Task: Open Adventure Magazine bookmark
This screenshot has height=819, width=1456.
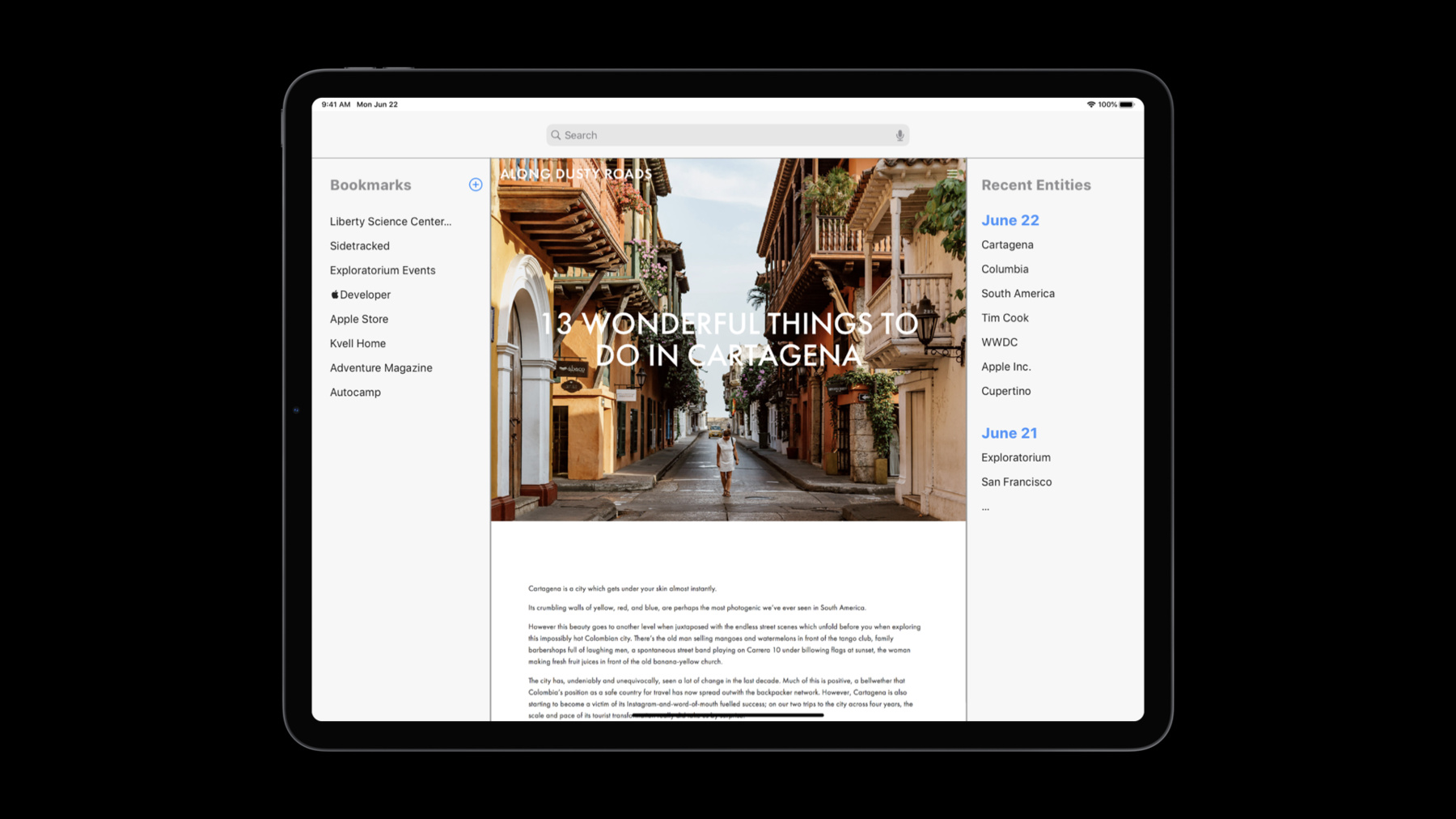Action: click(x=381, y=367)
